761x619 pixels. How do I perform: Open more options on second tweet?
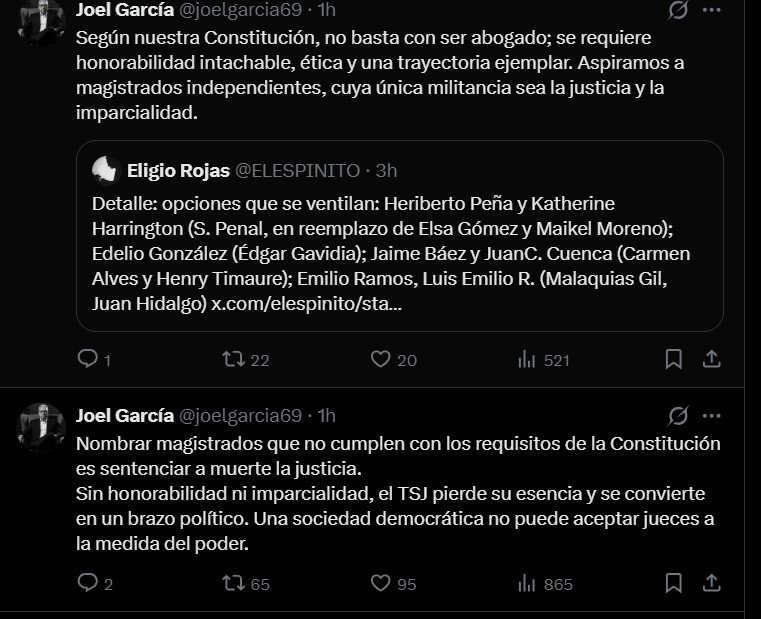712,415
